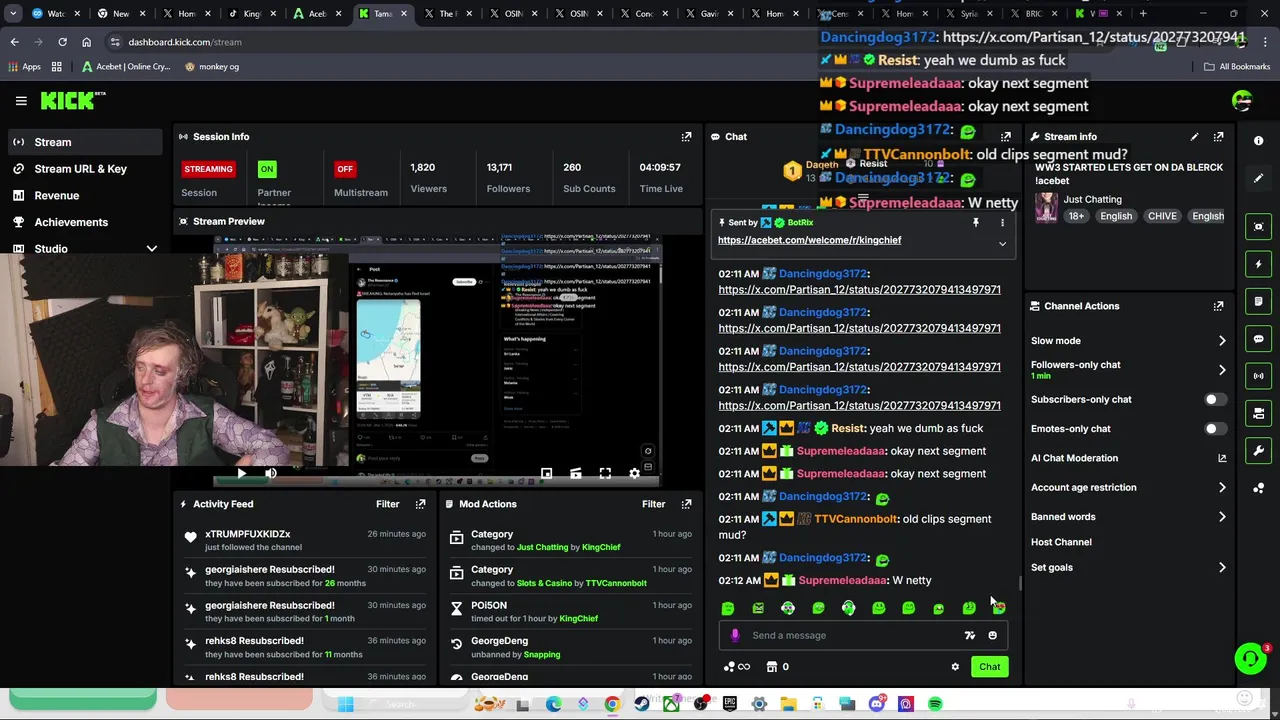Open Set goals options
1280x720 pixels.
1128,567
